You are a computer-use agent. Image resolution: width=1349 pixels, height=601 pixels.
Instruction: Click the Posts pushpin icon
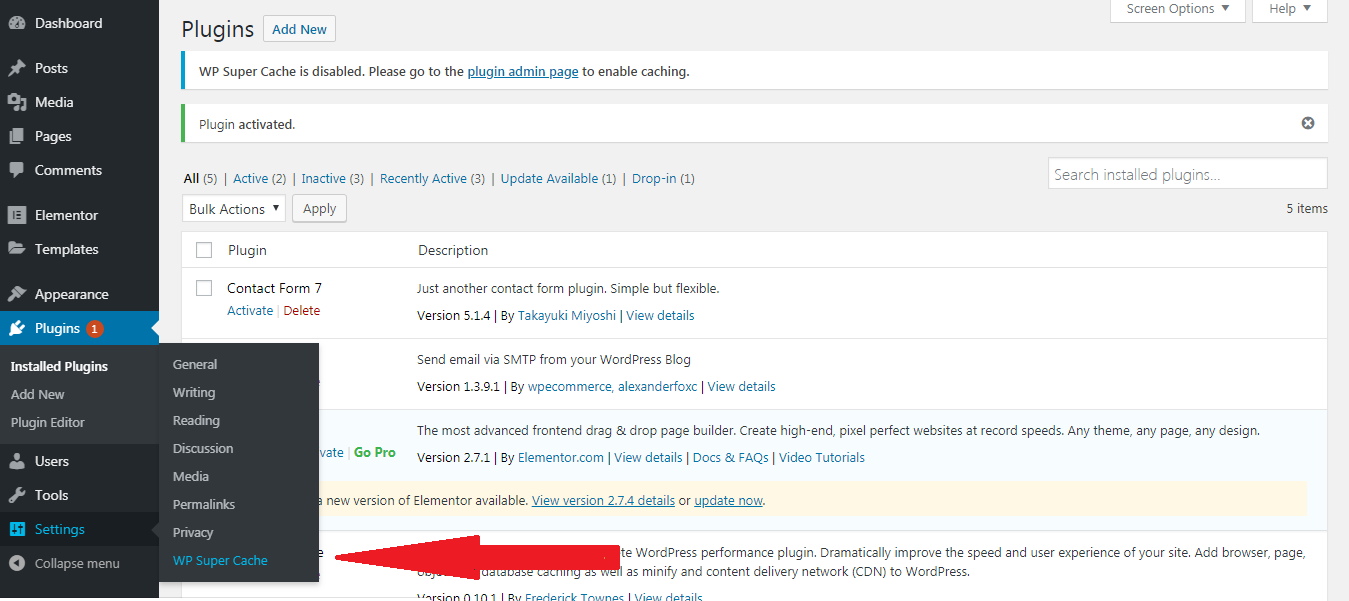[17, 68]
